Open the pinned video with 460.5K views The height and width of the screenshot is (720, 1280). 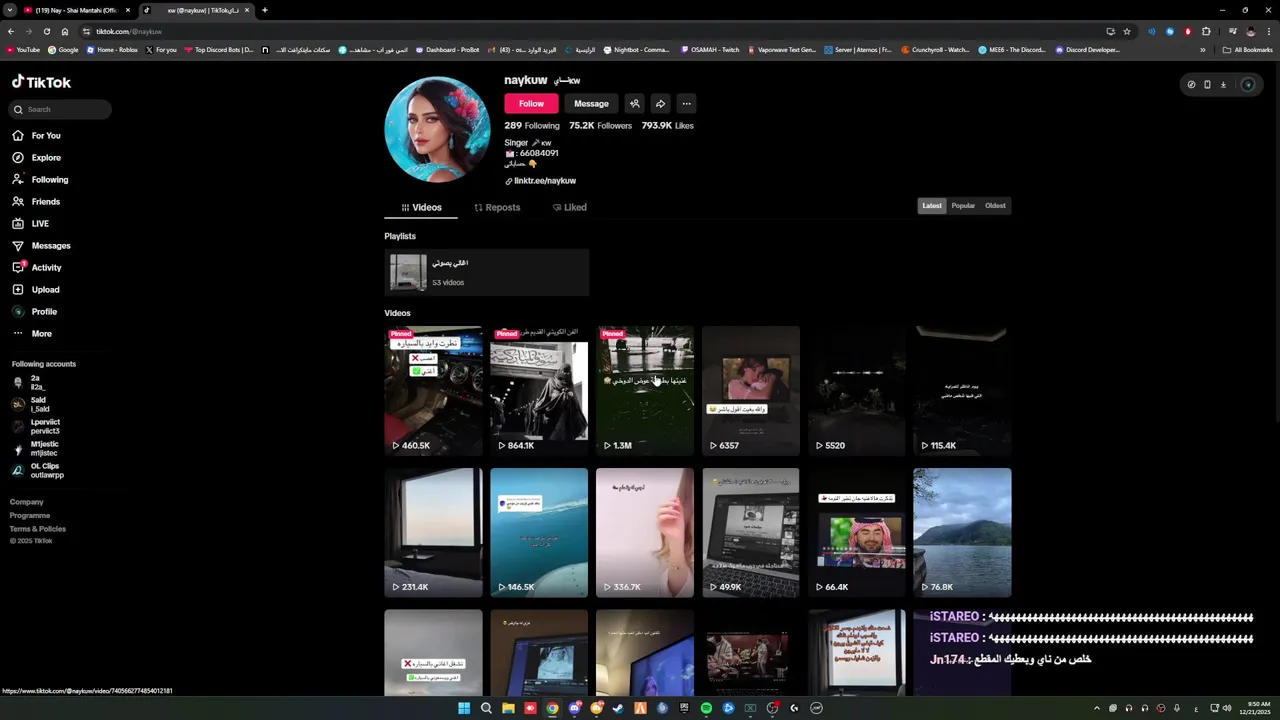point(433,390)
